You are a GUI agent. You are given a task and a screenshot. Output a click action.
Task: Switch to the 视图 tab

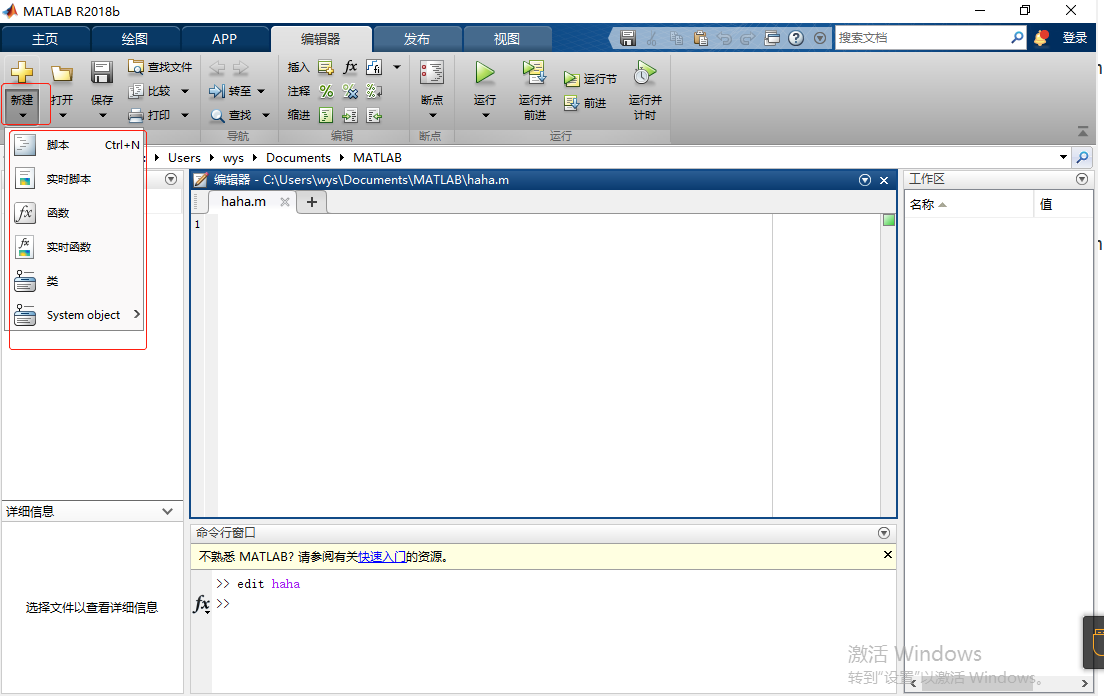tap(507, 39)
